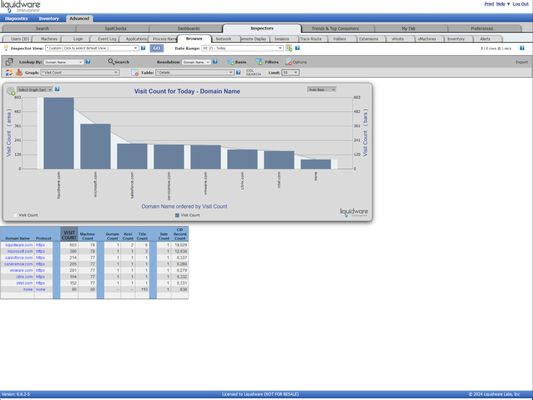This screenshot has width=533, height=400.
Task: Click the tallest bar for liquidware.com
Action: click(x=59, y=133)
